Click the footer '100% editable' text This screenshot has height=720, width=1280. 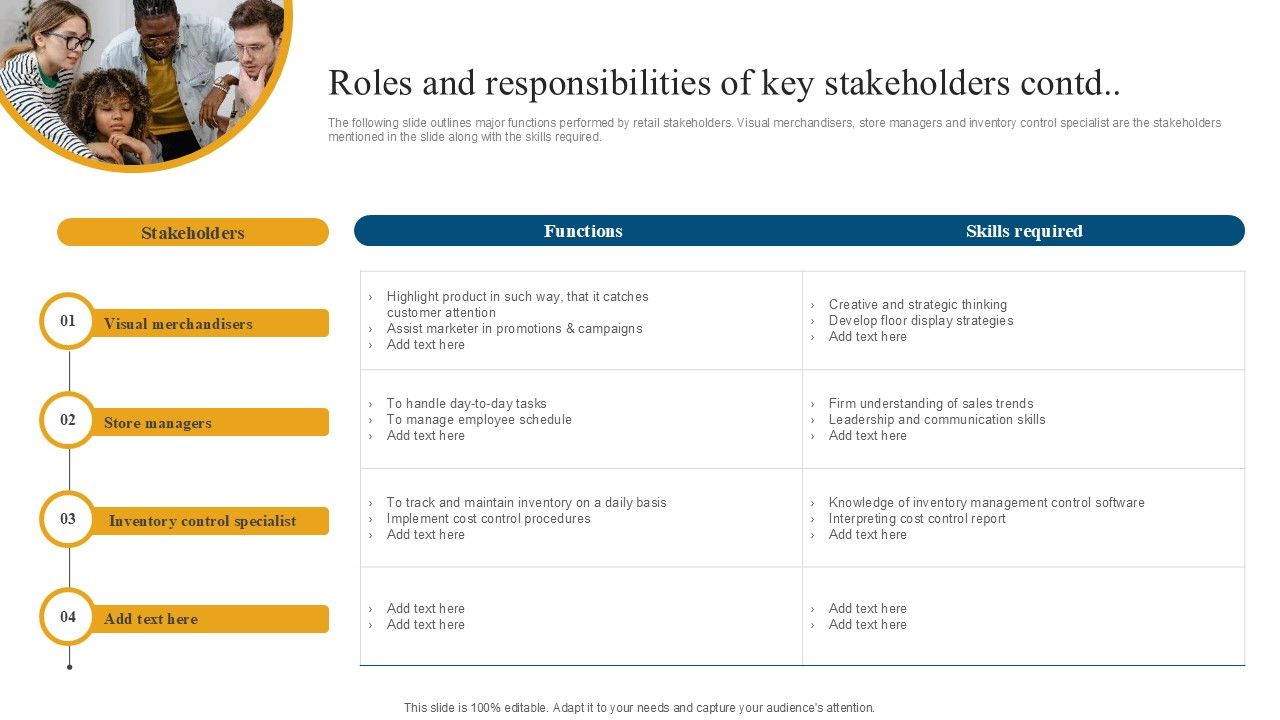(639, 708)
